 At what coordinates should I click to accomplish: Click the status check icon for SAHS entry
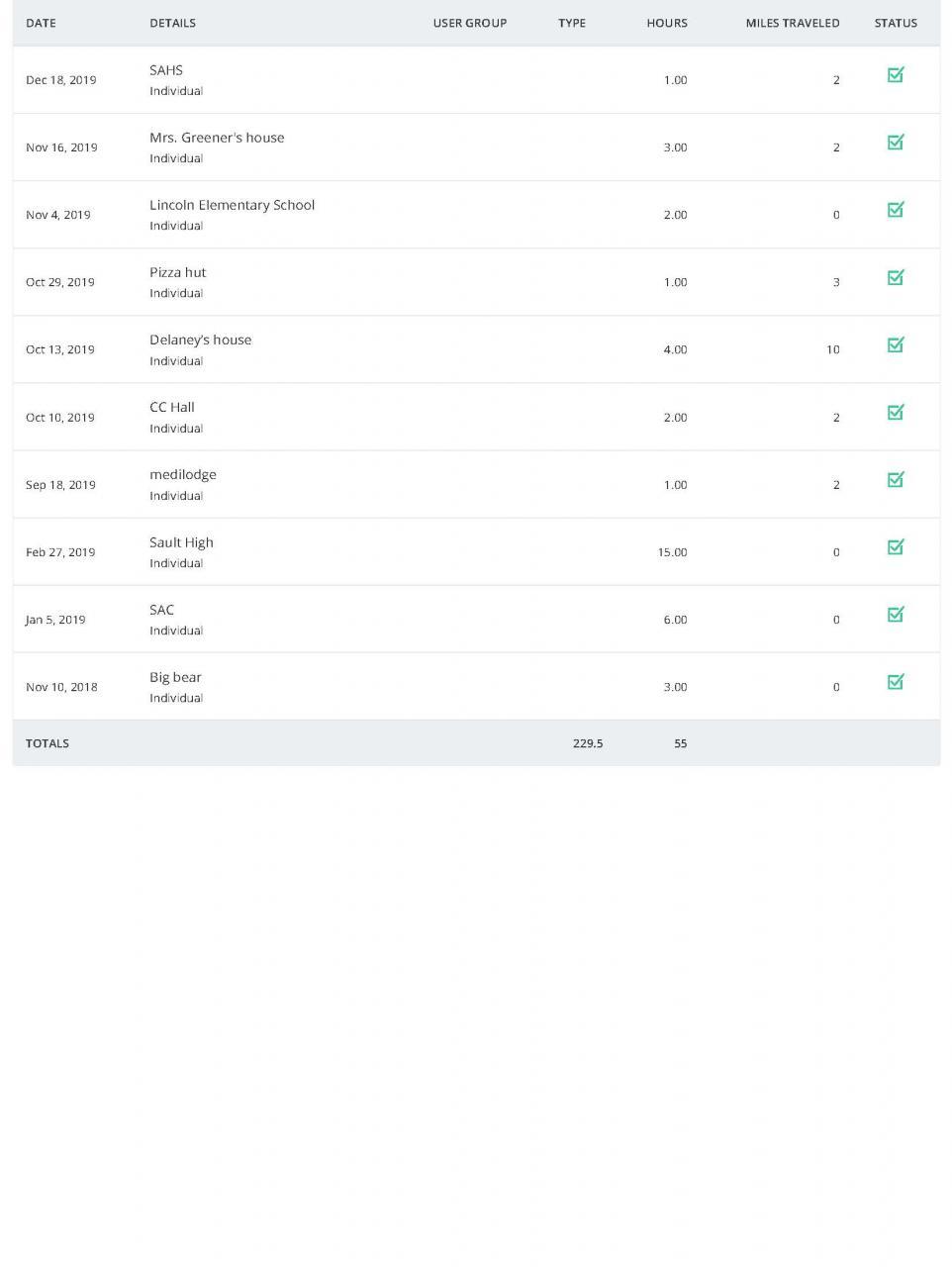click(896, 75)
